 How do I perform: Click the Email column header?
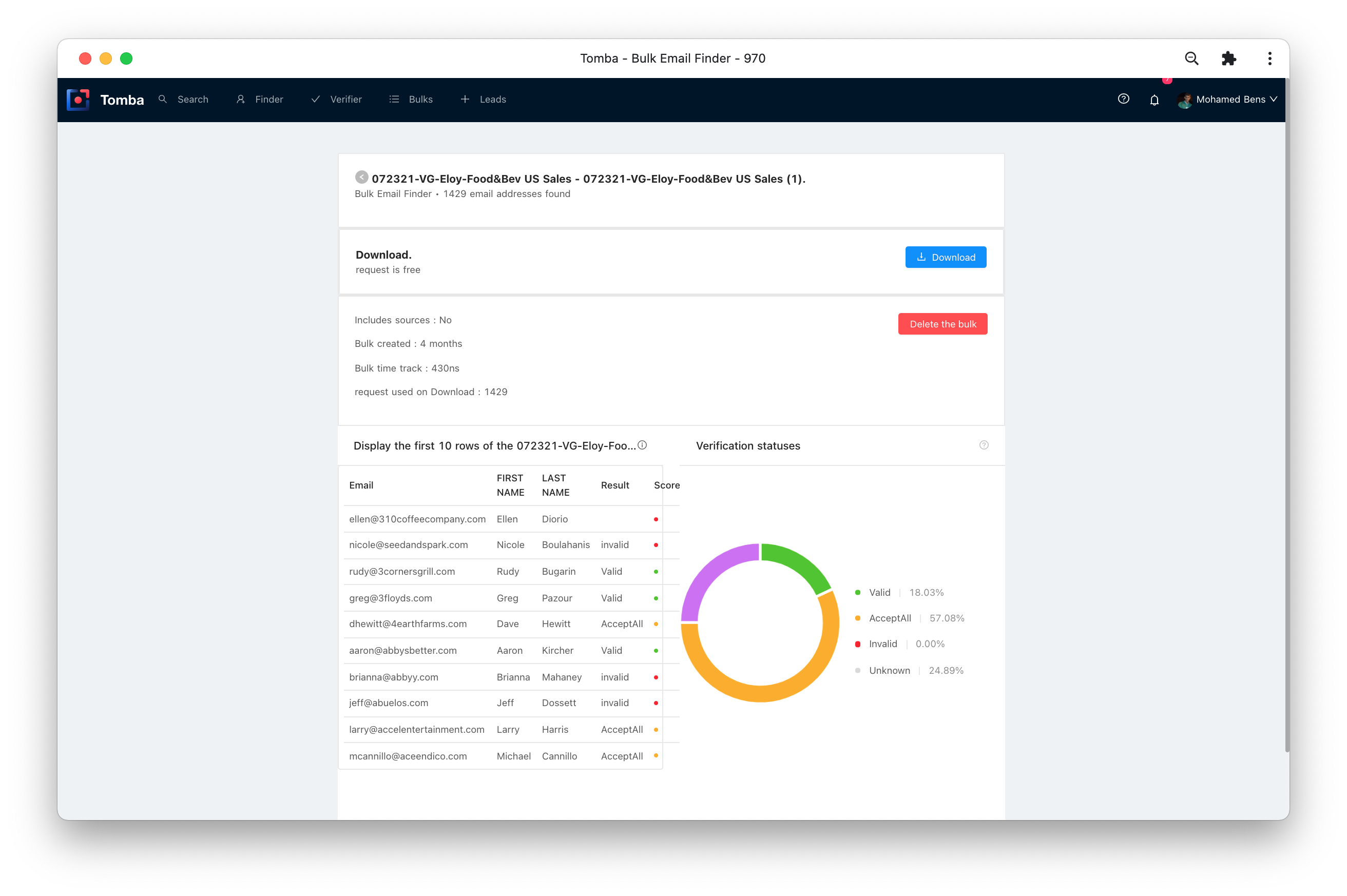coord(360,485)
